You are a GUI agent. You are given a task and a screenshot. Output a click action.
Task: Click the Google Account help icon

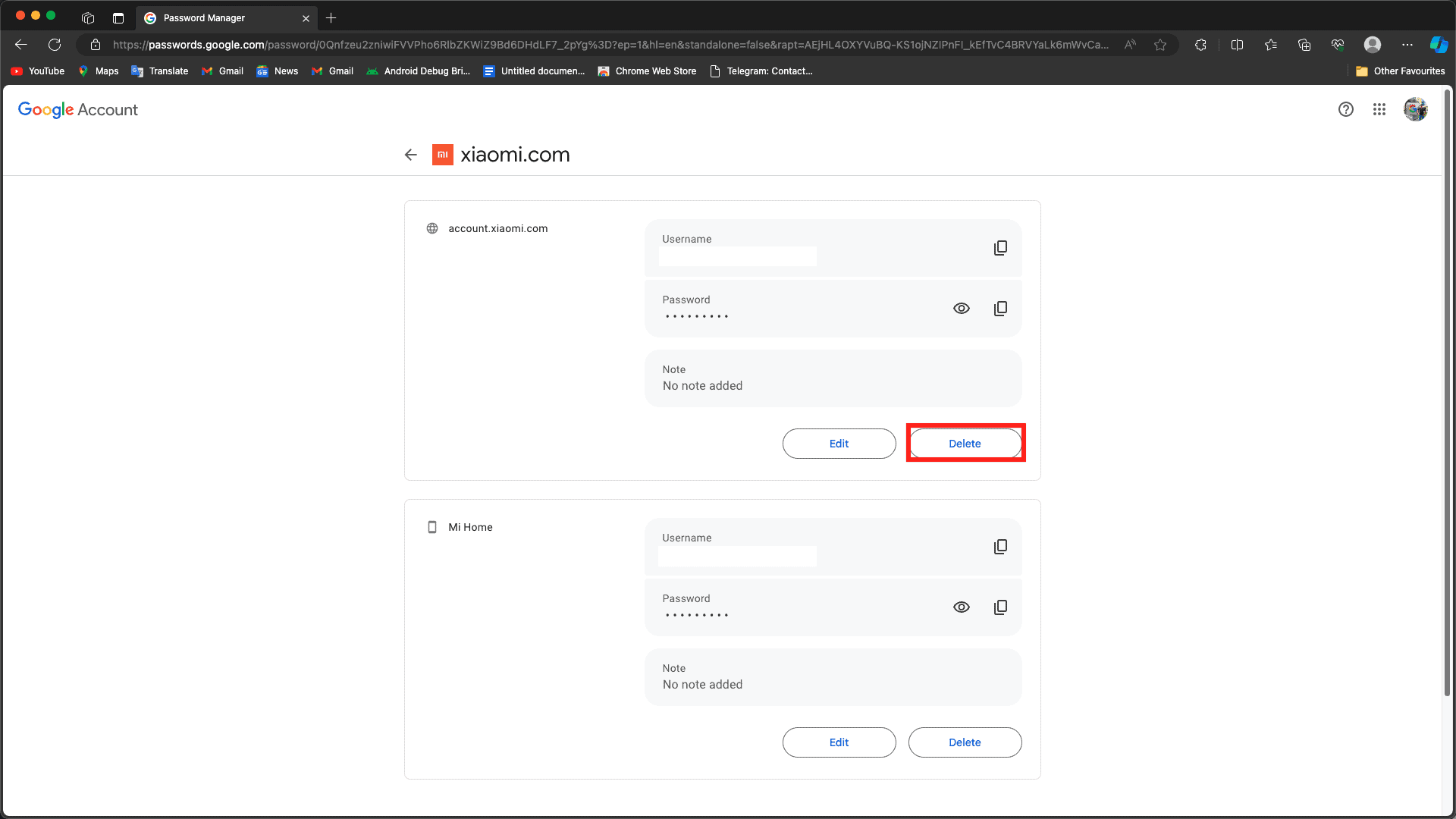click(1346, 109)
